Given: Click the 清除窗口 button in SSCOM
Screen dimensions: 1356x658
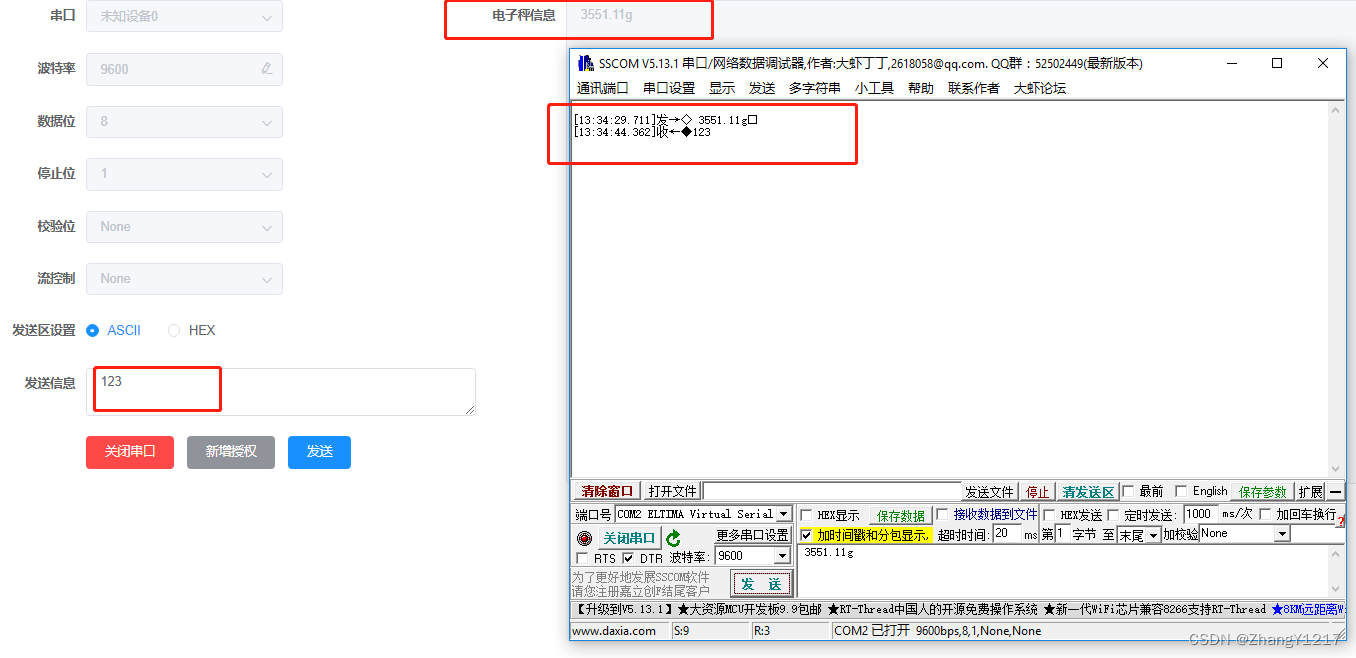Looking at the screenshot, I should pyautogui.click(x=607, y=491).
